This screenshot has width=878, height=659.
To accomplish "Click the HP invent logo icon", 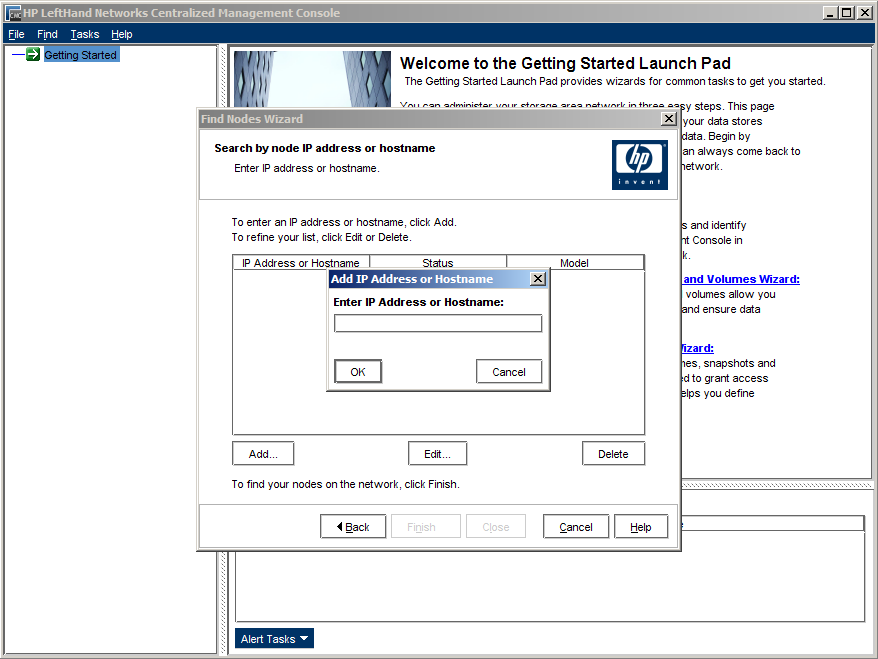I will tap(639, 164).
